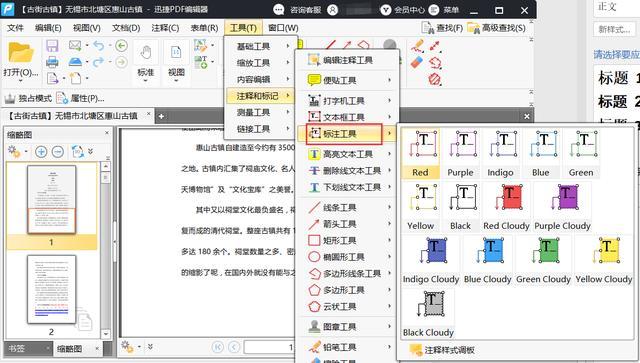Screen dimensions: 640x363
Task: Expand the 便贴工具 submenu
Action: (347, 80)
